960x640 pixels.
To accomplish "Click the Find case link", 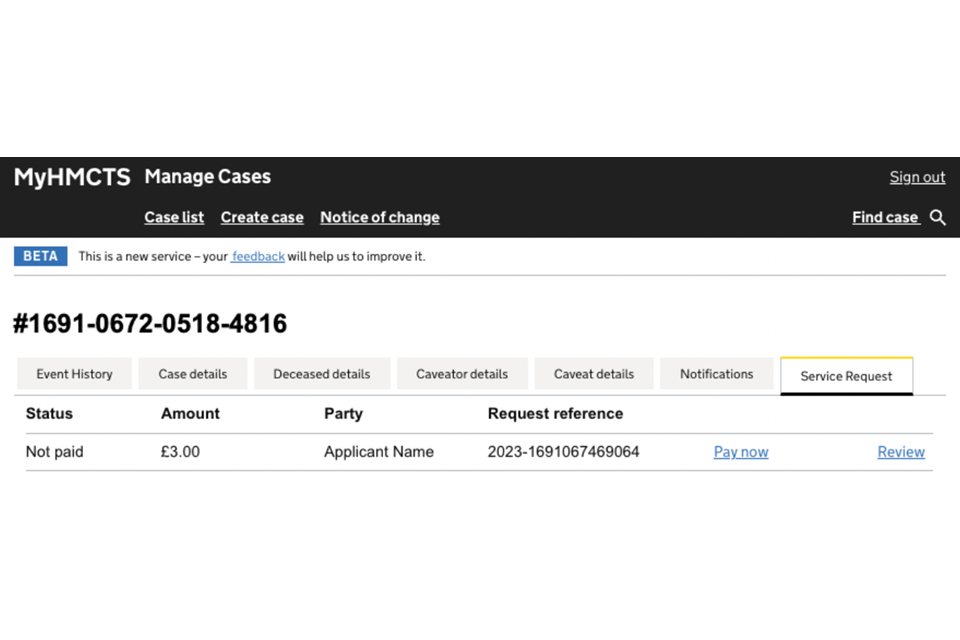I will tap(885, 217).
